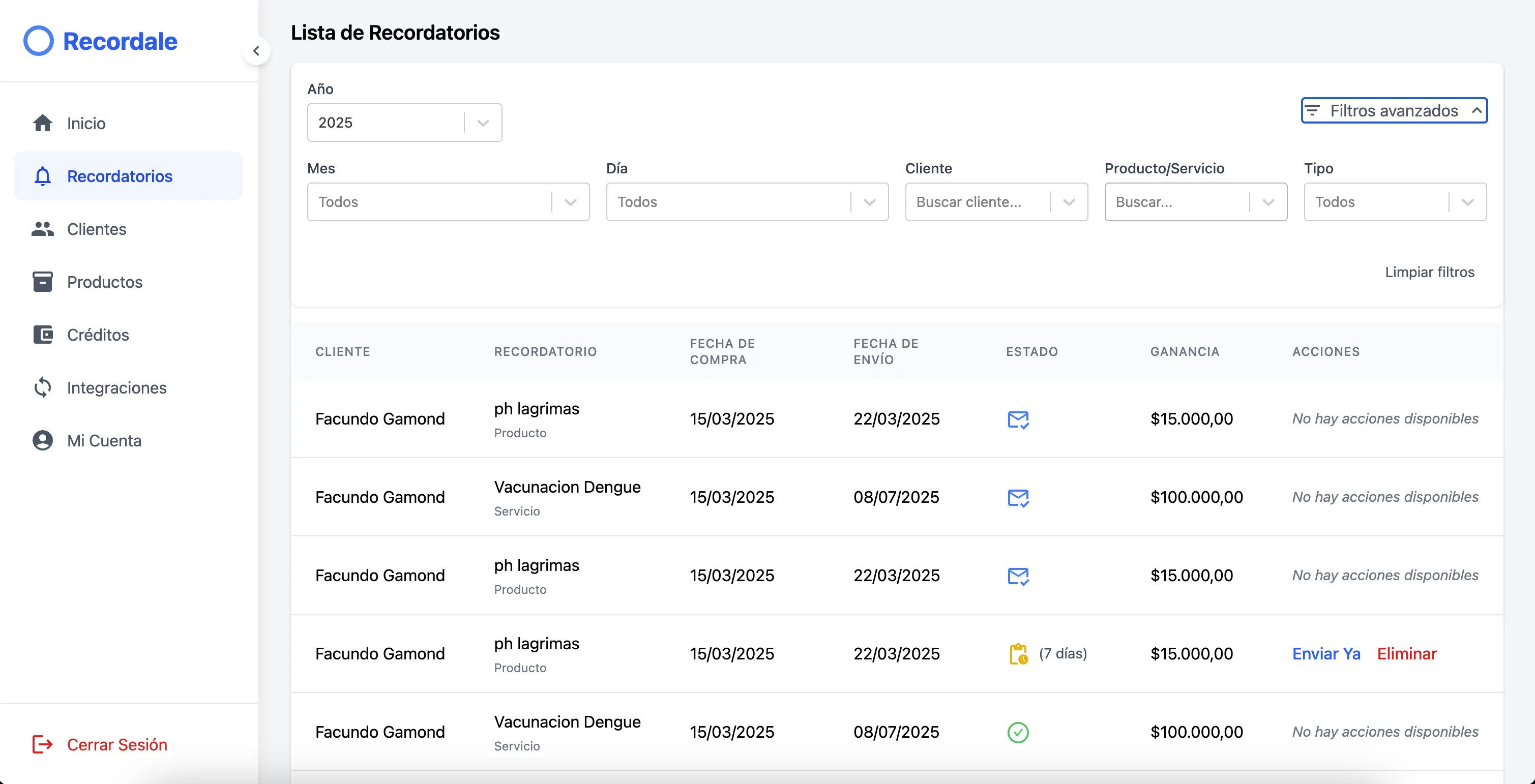
Task: Click the people icon beside Clientes
Action: pos(42,229)
